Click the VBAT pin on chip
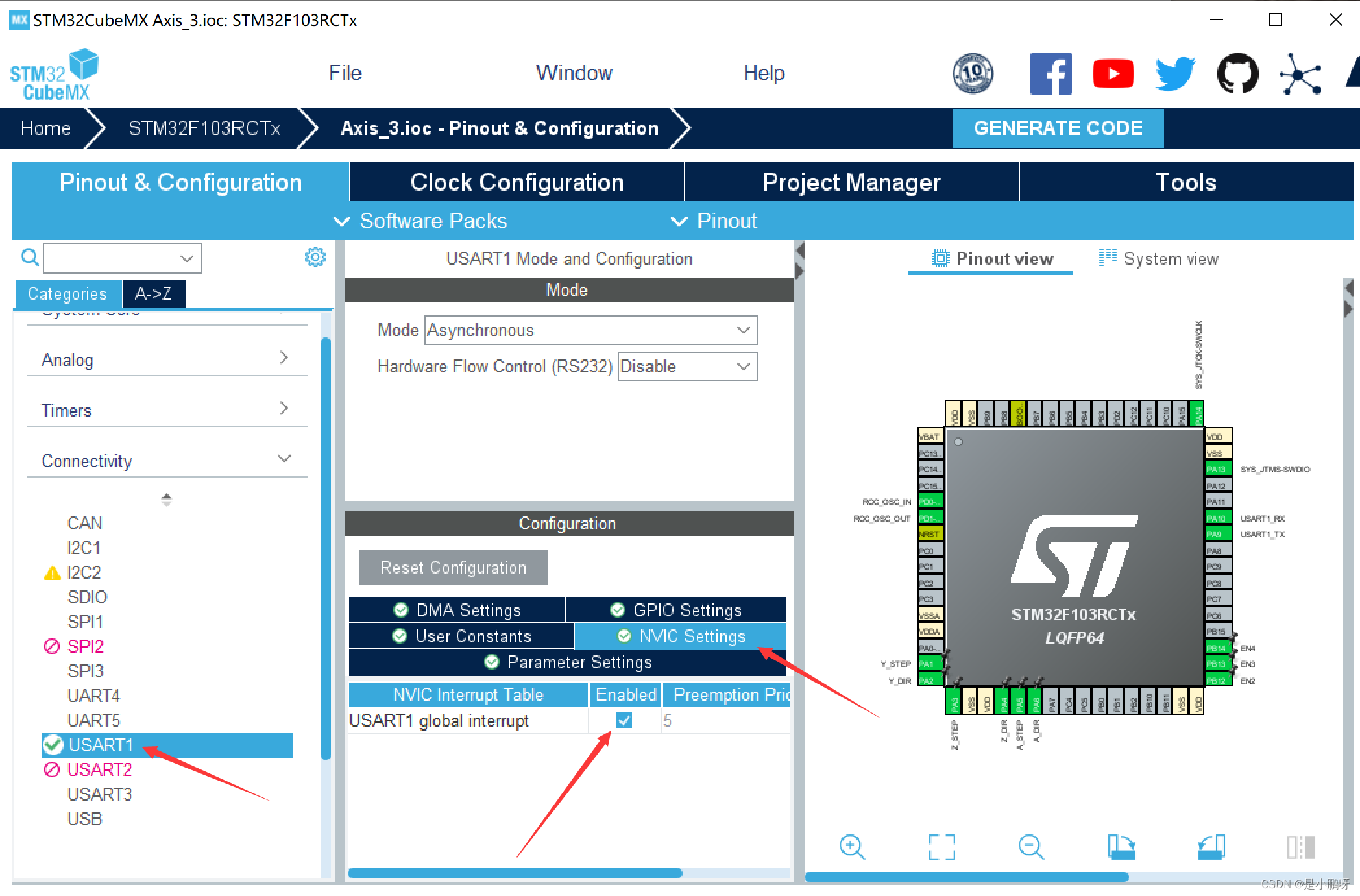Screen dimensions: 1360x896 (930, 437)
